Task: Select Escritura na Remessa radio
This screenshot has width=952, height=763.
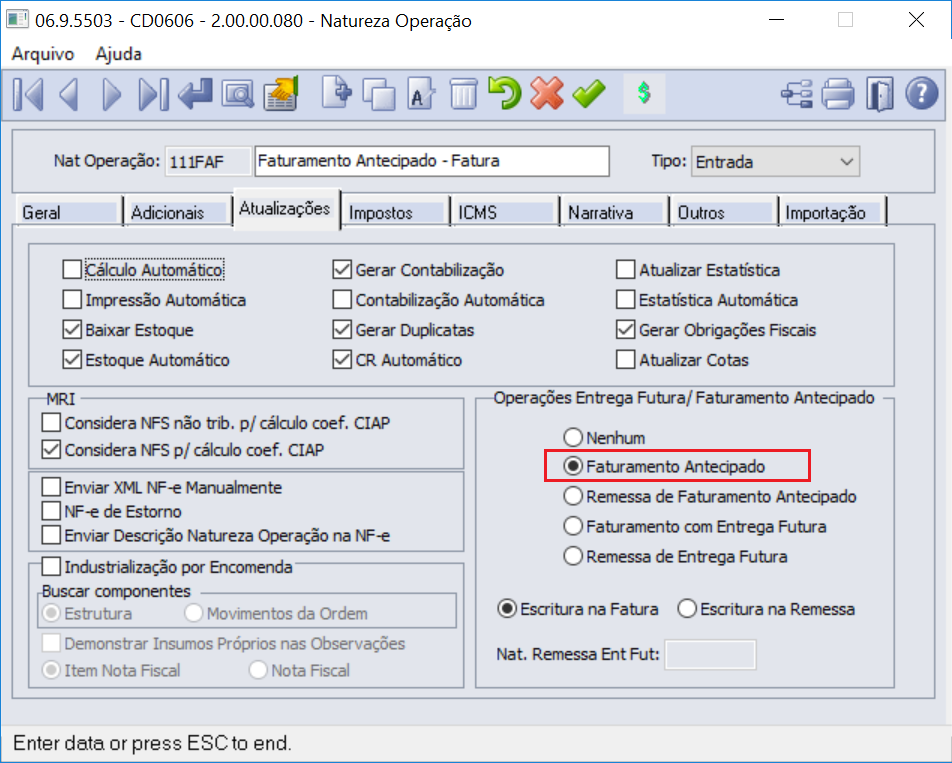Action: [687, 609]
